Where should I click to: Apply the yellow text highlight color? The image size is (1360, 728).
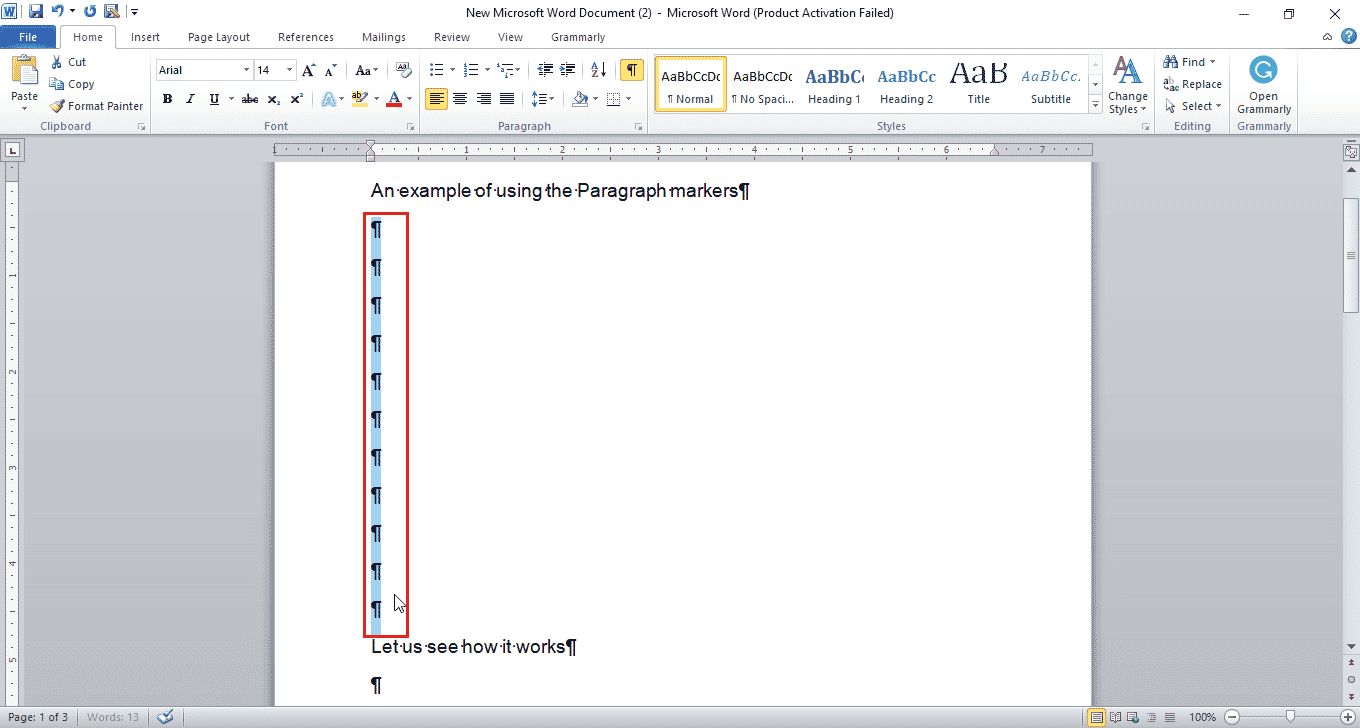coord(361,99)
